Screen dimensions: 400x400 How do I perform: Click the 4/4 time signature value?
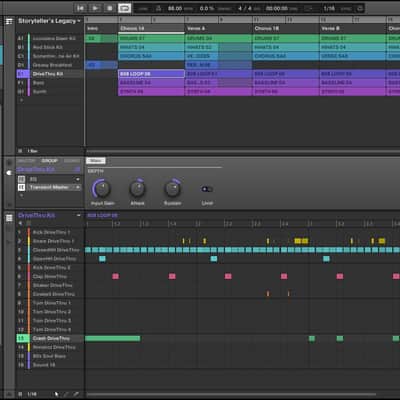coord(244,8)
